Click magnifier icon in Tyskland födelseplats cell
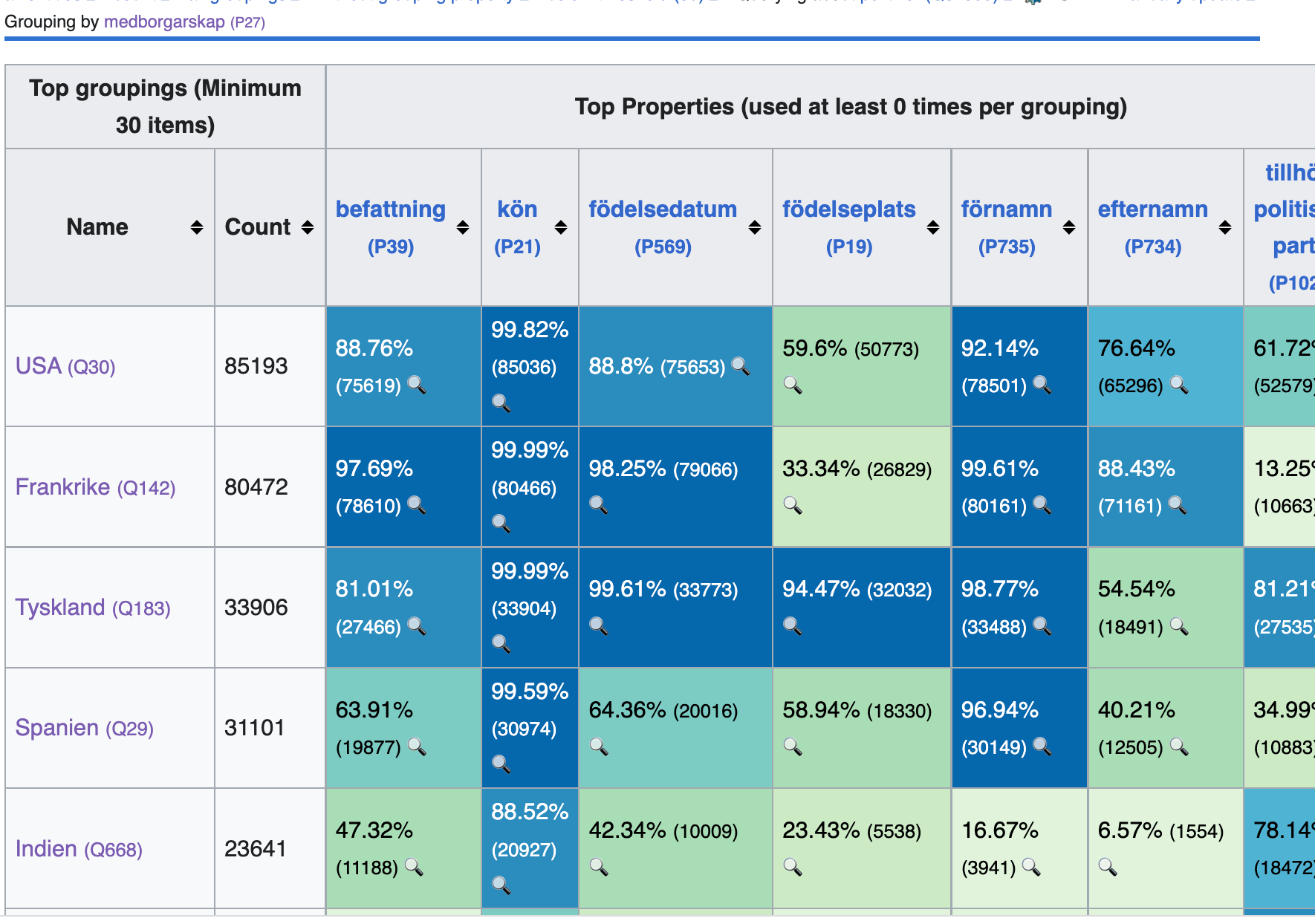1315x924 pixels. [793, 626]
